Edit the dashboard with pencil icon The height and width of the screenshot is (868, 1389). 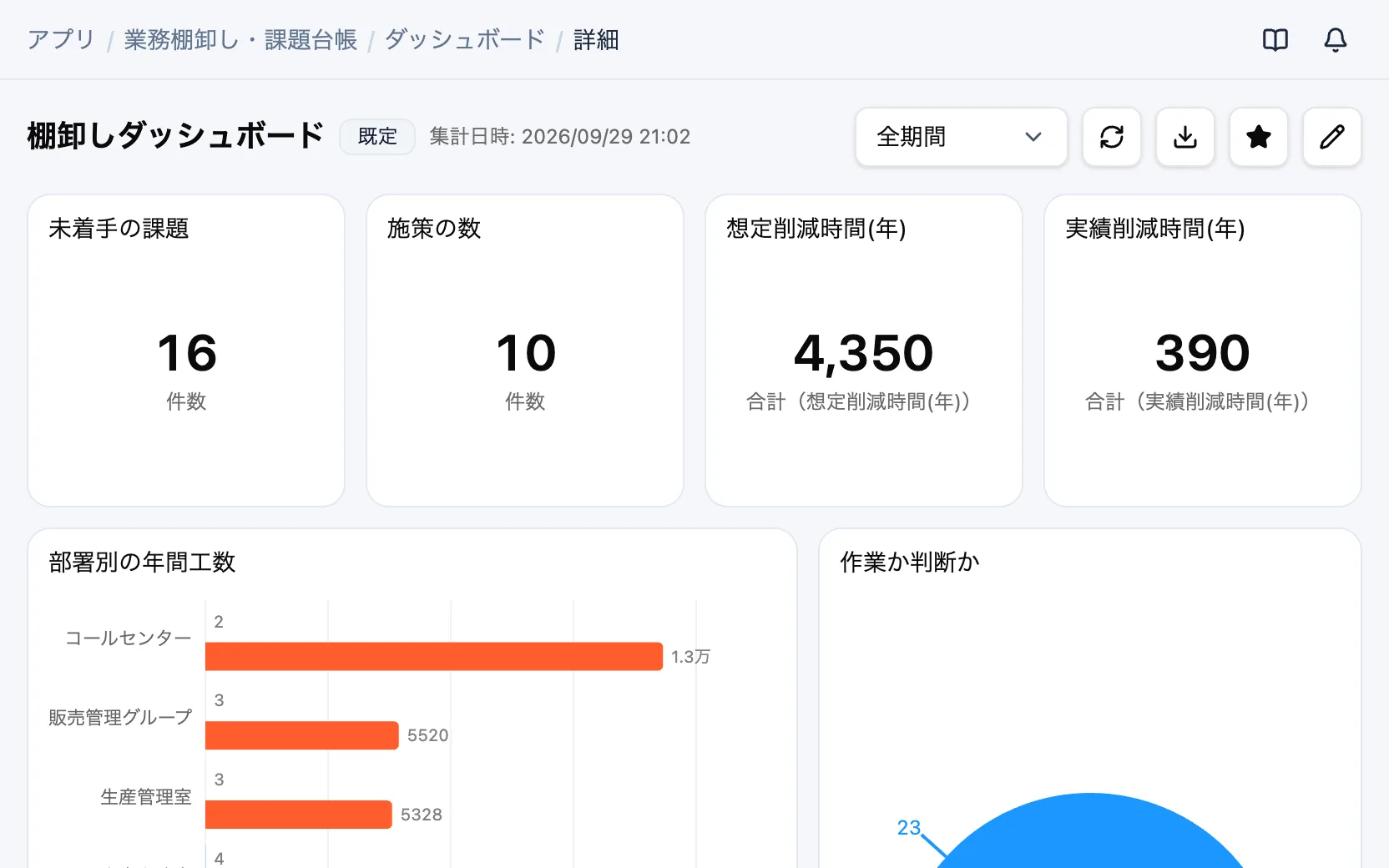coord(1331,137)
